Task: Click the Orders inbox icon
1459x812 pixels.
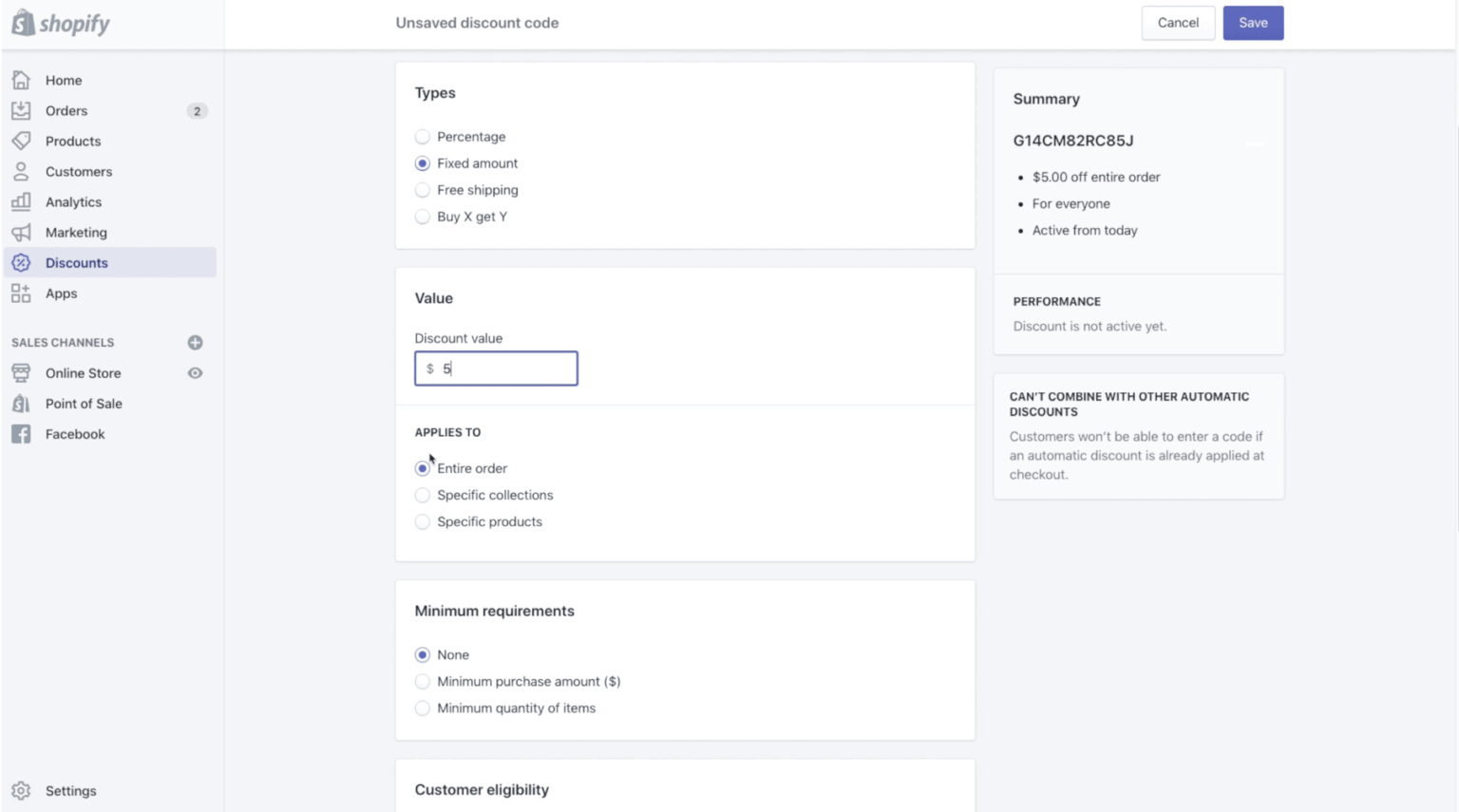Action: click(x=21, y=110)
